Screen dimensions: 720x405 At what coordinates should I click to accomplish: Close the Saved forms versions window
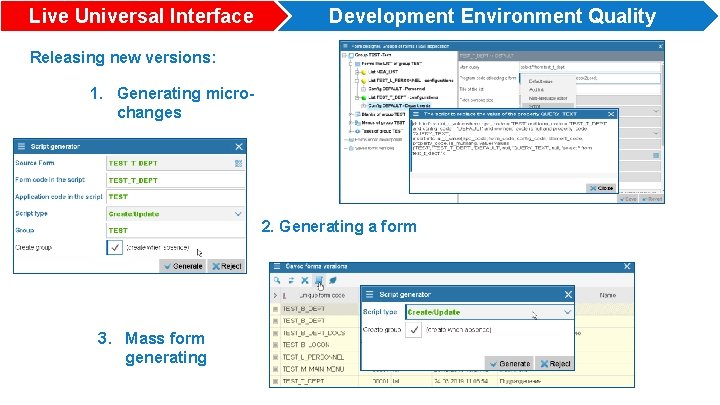[x=627, y=266]
